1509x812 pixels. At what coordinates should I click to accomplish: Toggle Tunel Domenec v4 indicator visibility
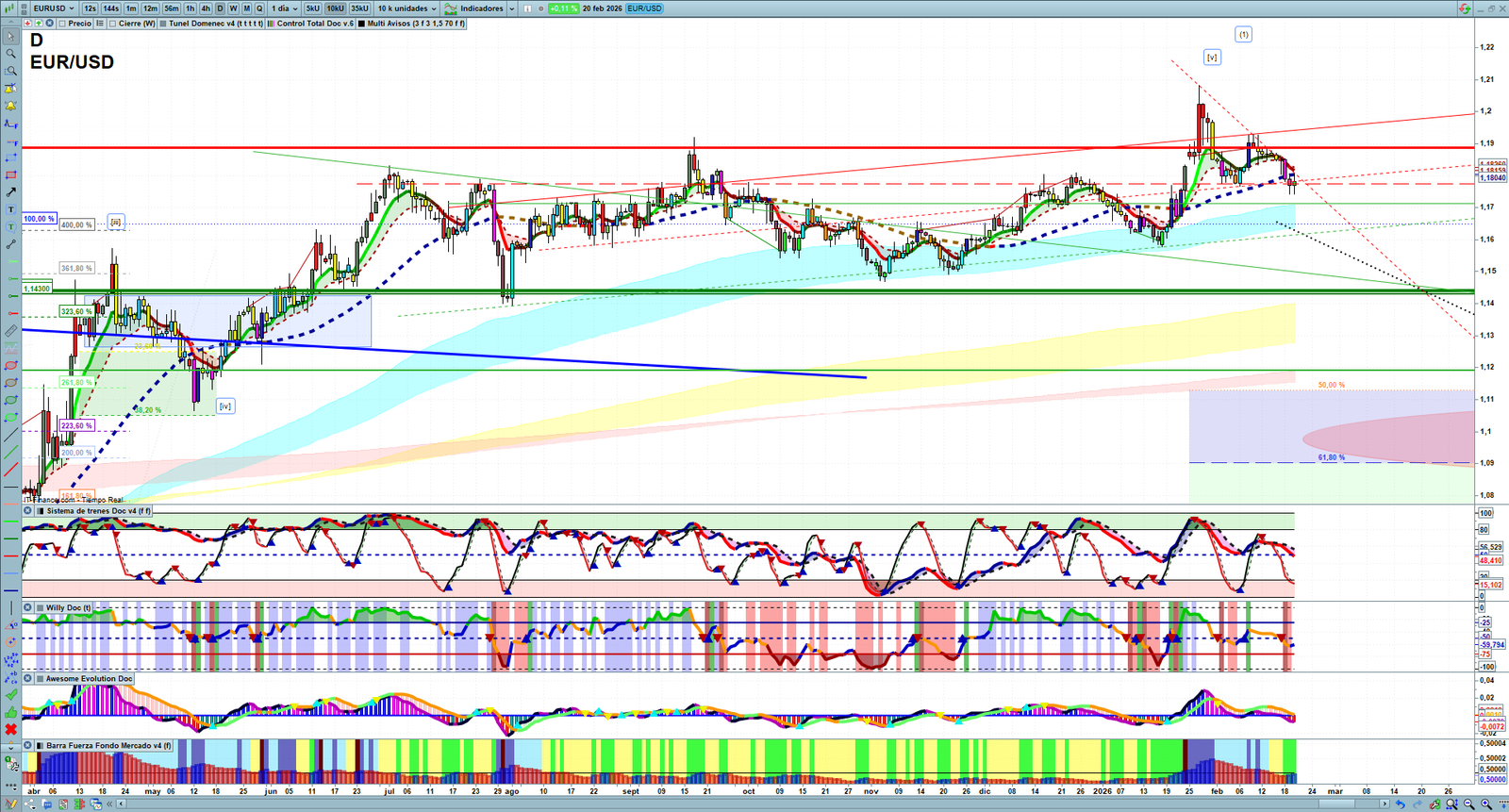pos(164,24)
